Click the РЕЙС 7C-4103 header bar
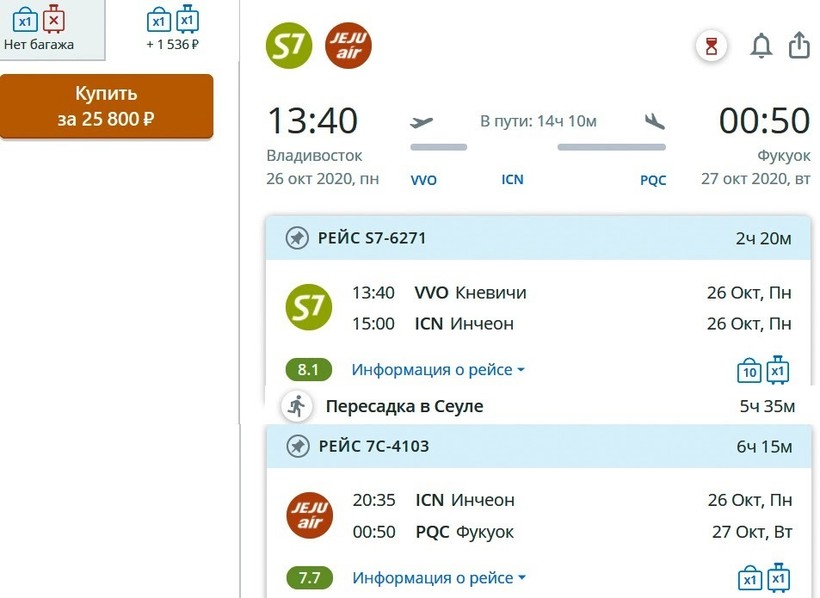The width and height of the screenshot is (820, 598). tap(538, 446)
